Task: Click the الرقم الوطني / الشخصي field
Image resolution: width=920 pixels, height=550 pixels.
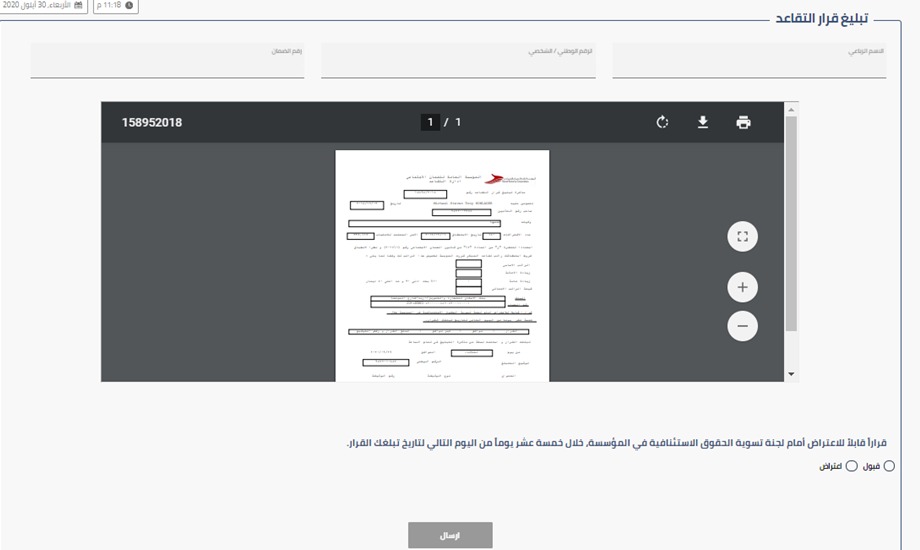Action: pyautogui.click(x=458, y=64)
